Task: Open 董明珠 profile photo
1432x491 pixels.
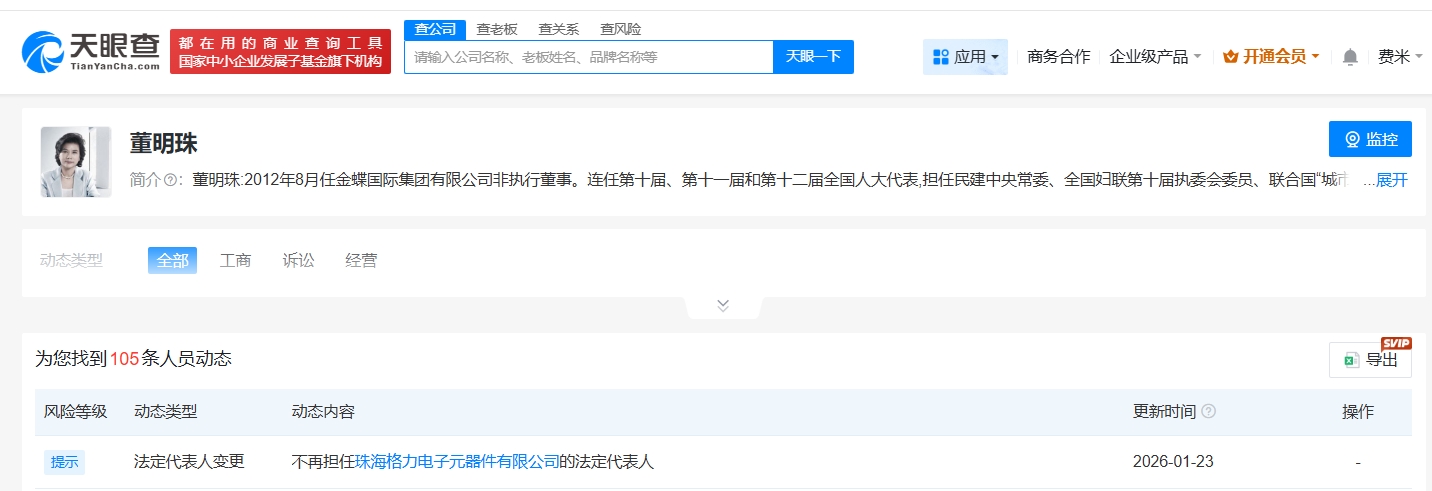Action: pyautogui.click(x=76, y=162)
